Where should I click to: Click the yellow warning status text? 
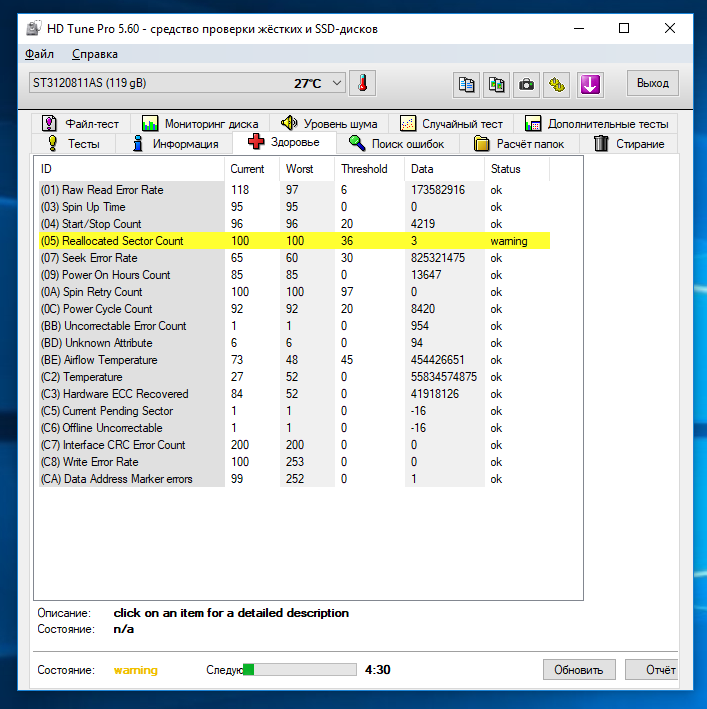136,670
